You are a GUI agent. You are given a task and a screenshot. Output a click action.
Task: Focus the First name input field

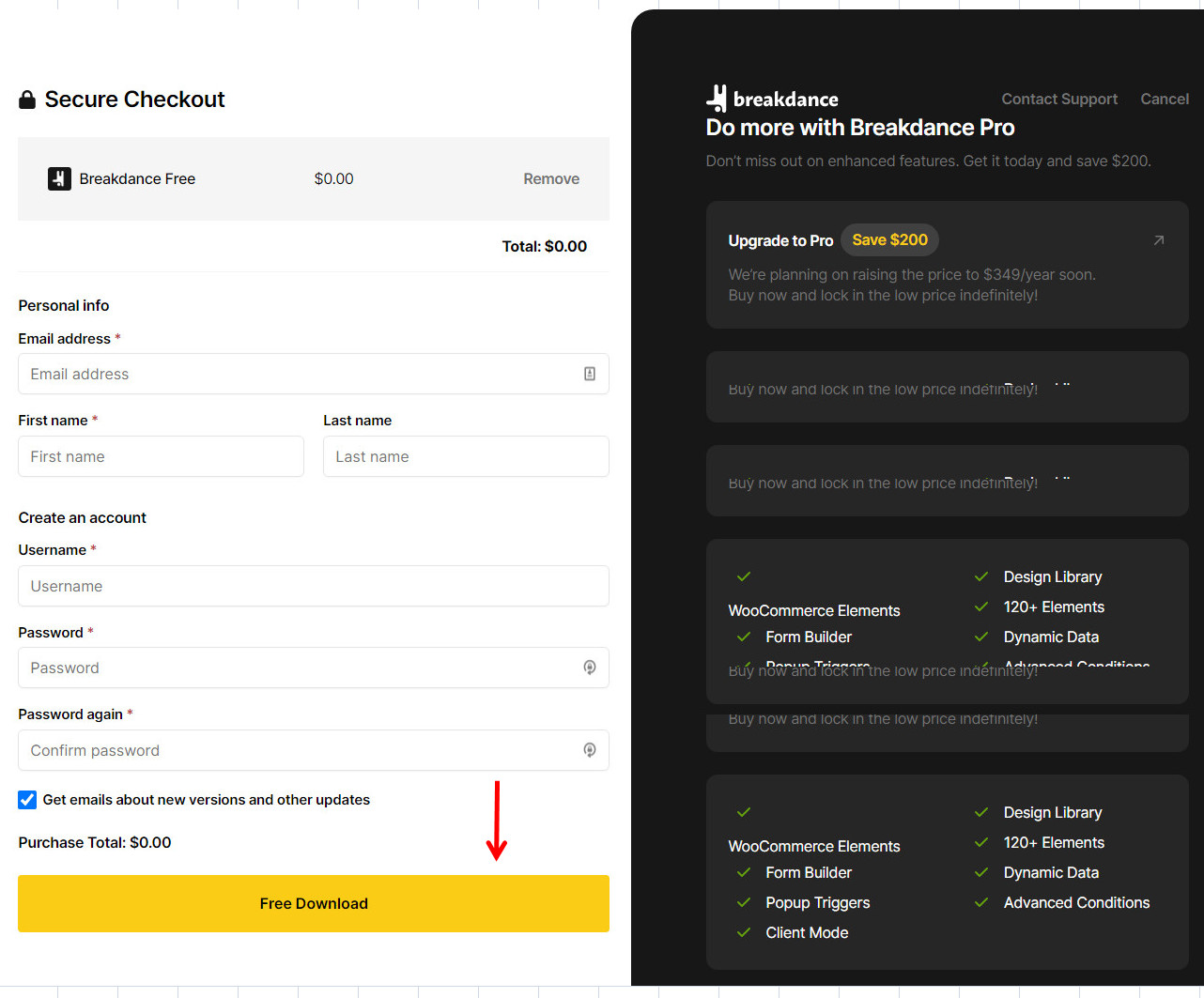[x=161, y=456]
